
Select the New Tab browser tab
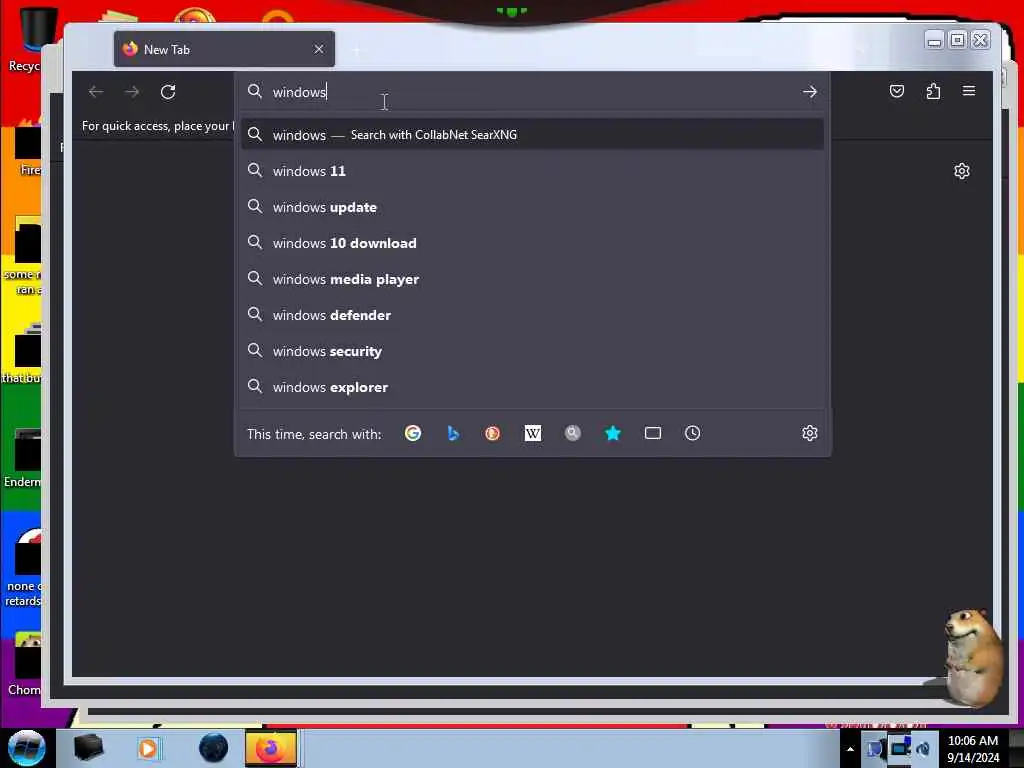click(224, 49)
